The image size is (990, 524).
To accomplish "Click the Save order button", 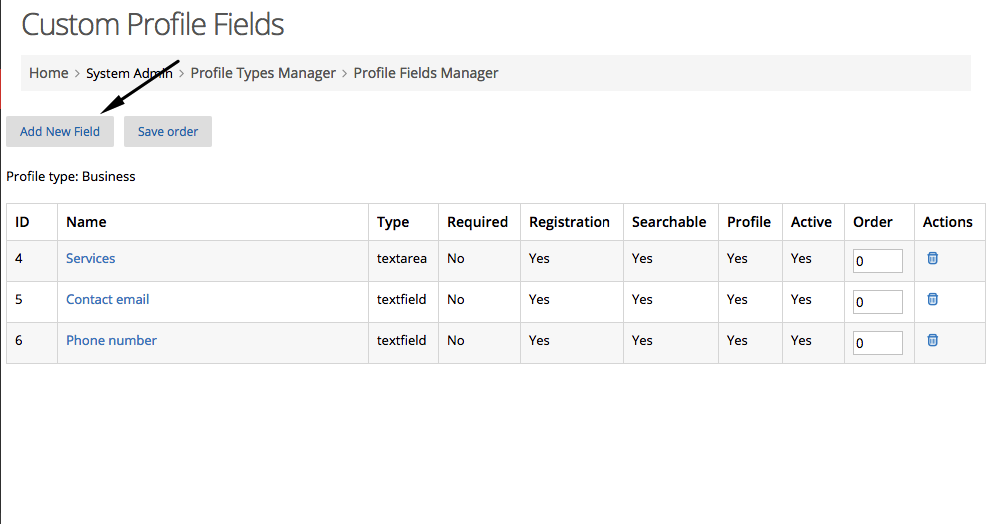I will (x=168, y=131).
